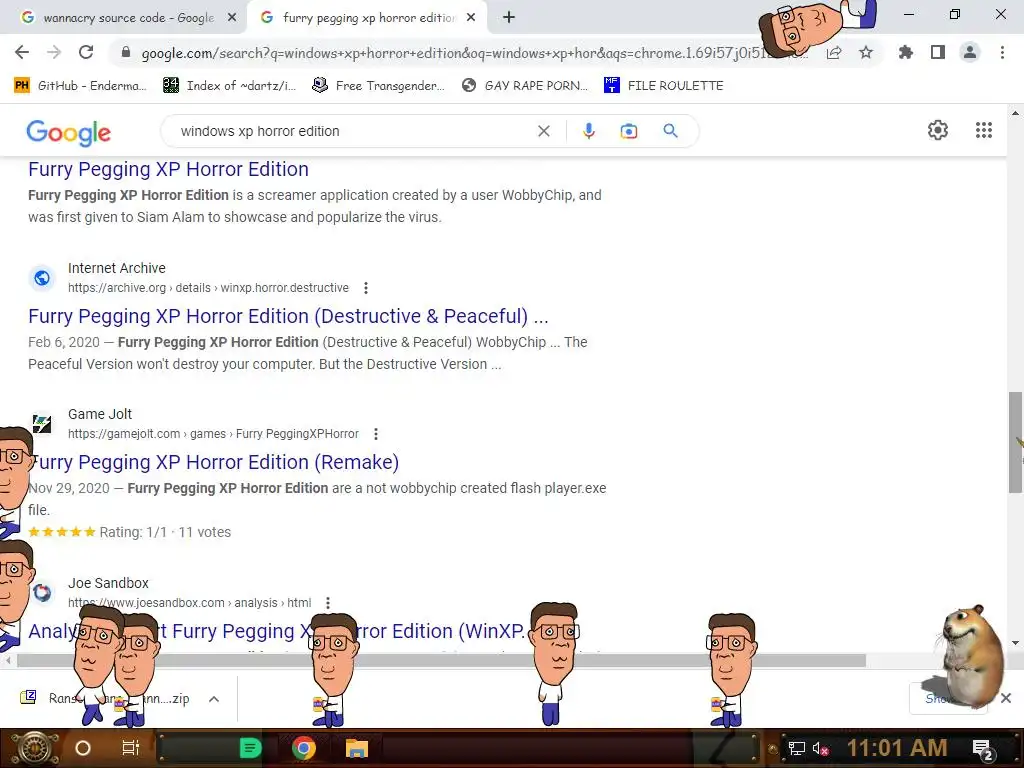Click the Game Jolt site icon
The image size is (1024, 768).
(x=42, y=424)
